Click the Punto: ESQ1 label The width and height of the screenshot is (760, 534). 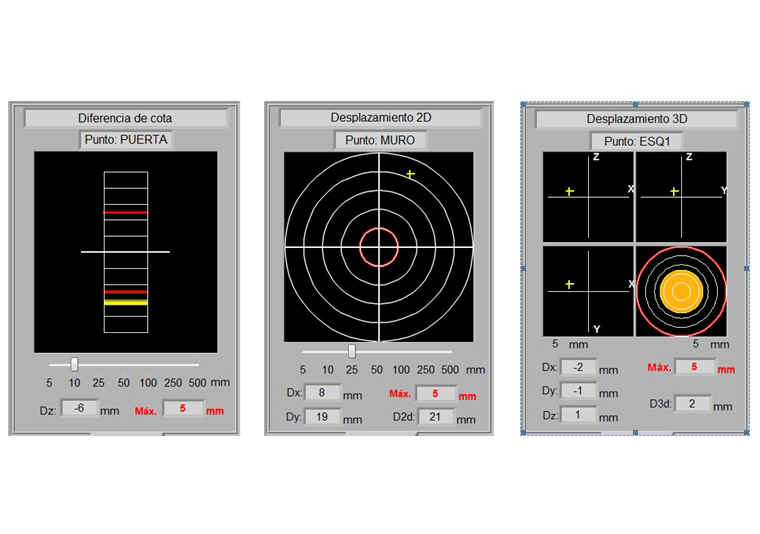point(634,141)
